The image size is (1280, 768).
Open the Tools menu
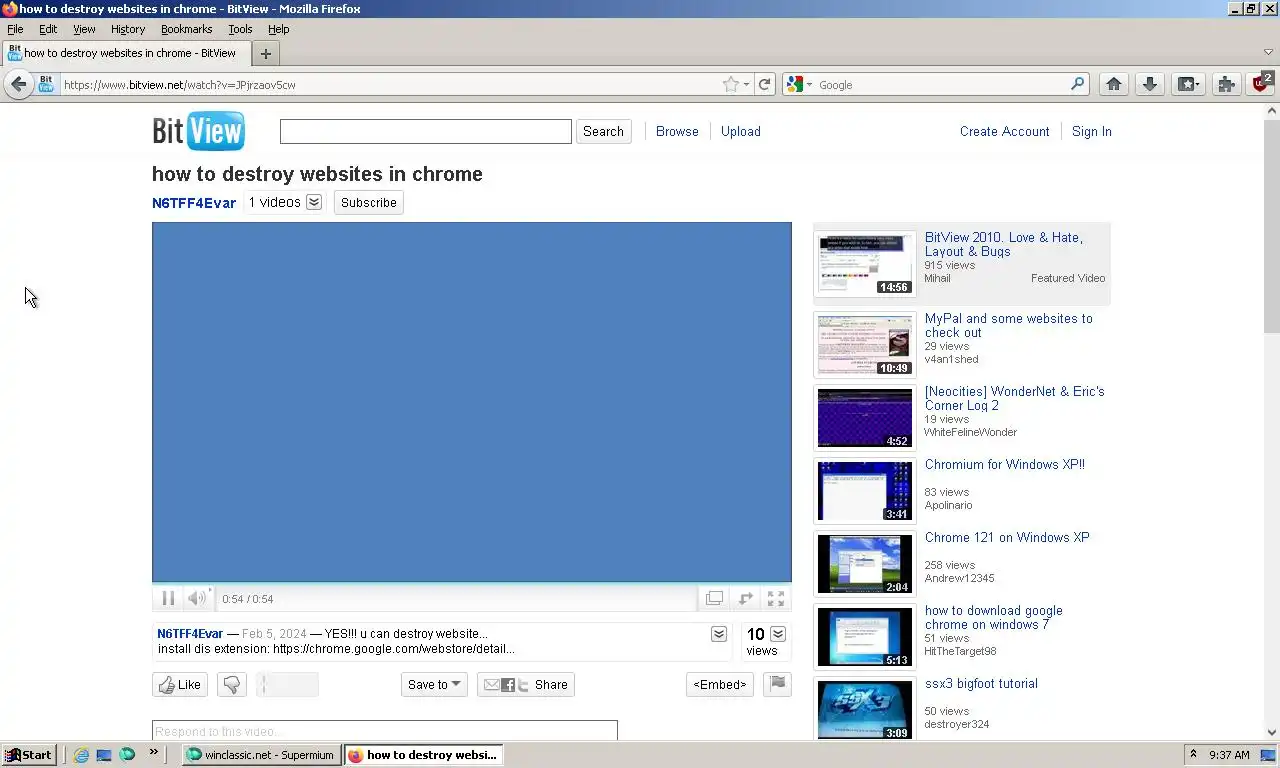pos(240,29)
